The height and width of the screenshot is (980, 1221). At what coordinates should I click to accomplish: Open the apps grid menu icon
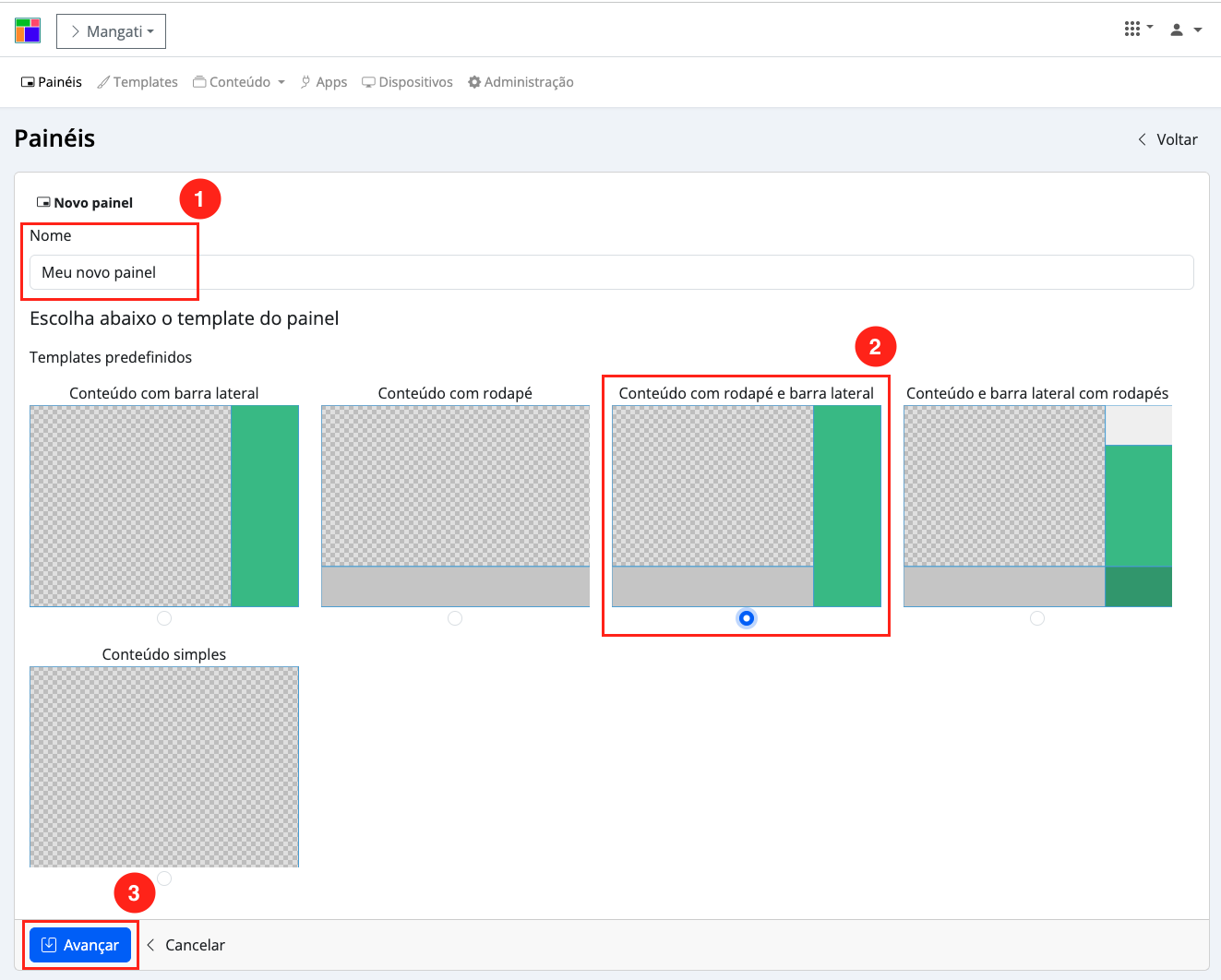pyautogui.click(x=1132, y=30)
